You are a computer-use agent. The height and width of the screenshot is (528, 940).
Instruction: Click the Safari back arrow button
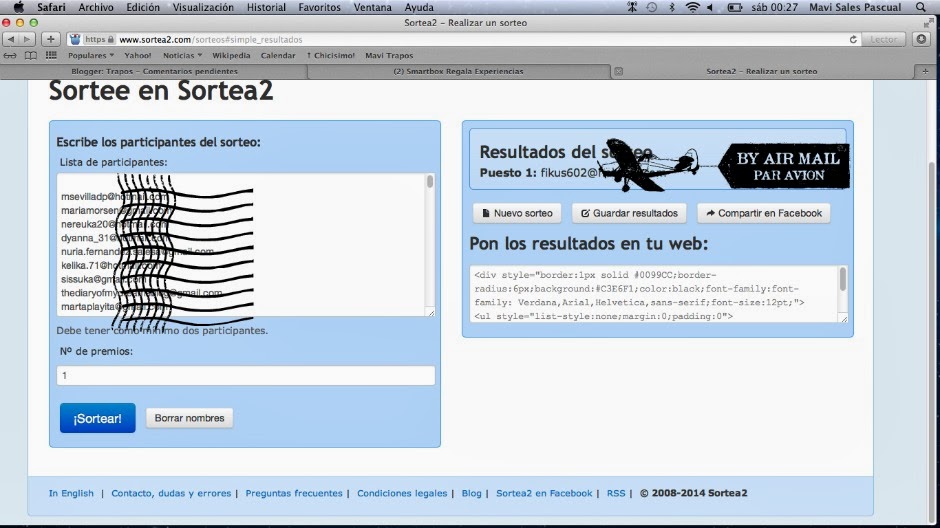pyautogui.click(x=11, y=39)
